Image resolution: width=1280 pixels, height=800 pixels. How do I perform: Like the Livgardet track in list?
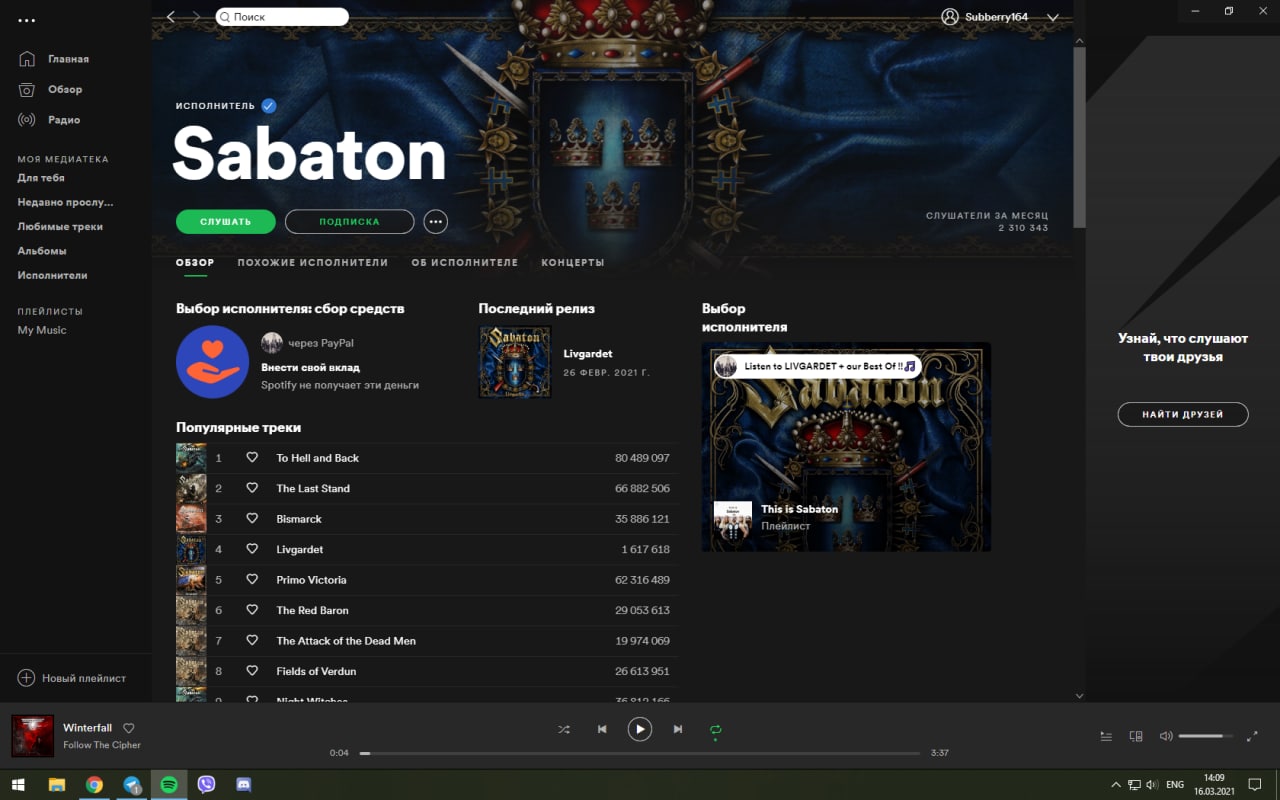point(252,549)
